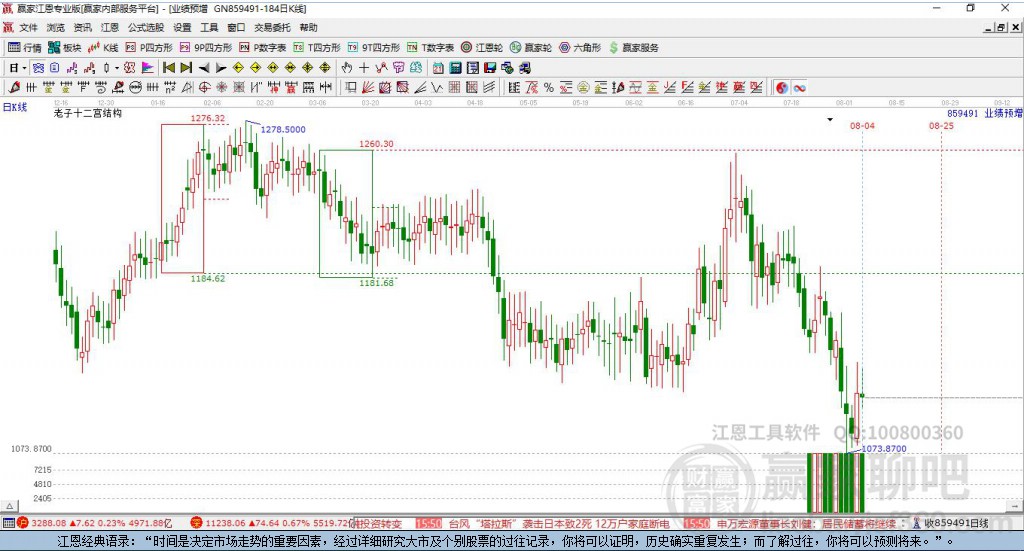Viewport: 1024px width, 551px height.
Task: Open the small black chart dropdown triangle
Action: coord(830,119)
